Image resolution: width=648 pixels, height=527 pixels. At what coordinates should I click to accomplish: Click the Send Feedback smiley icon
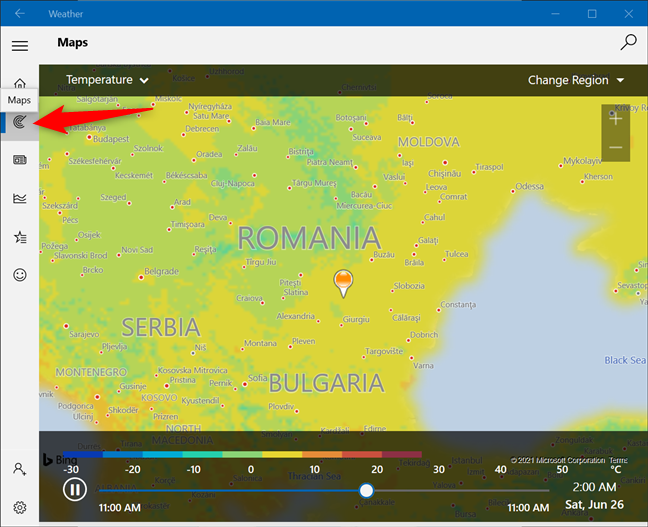(20, 275)
